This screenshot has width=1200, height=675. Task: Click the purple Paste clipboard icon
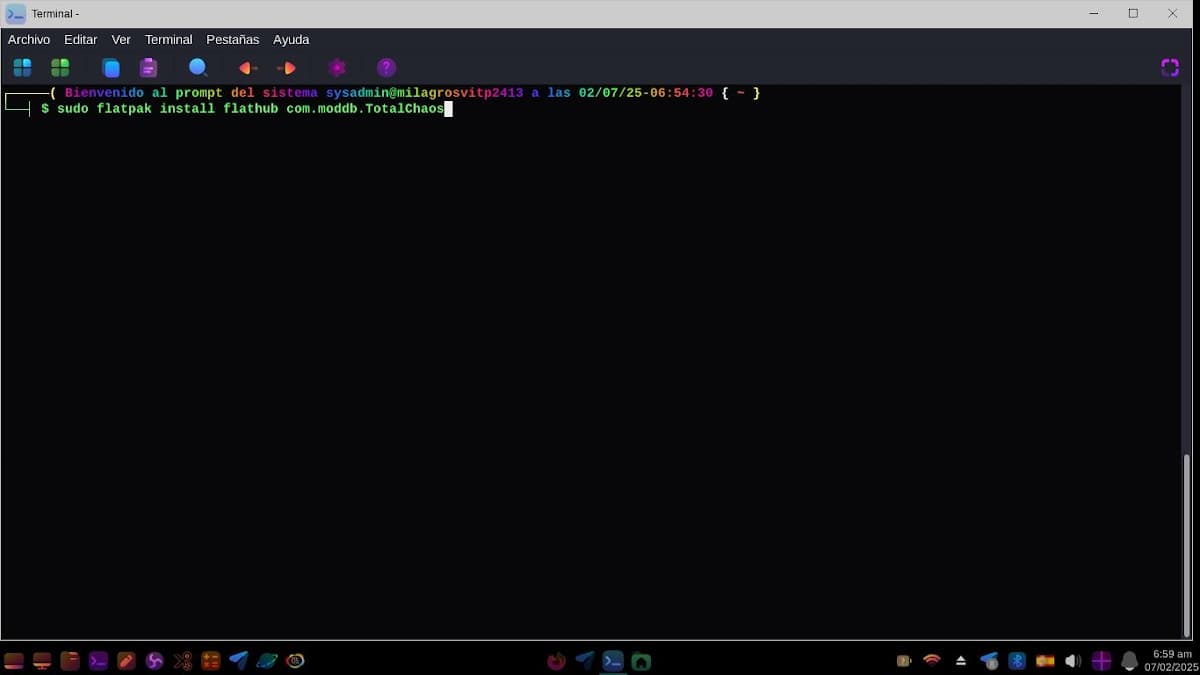click(x=149, y=68)
